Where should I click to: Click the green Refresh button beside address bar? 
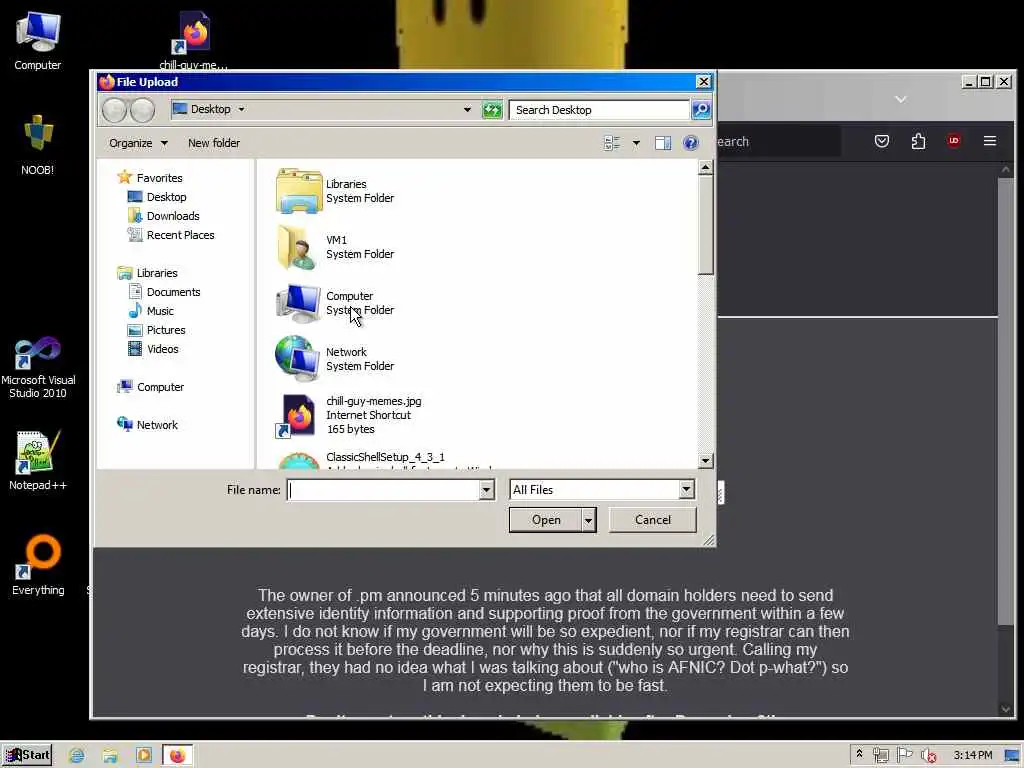coord(492,110)
